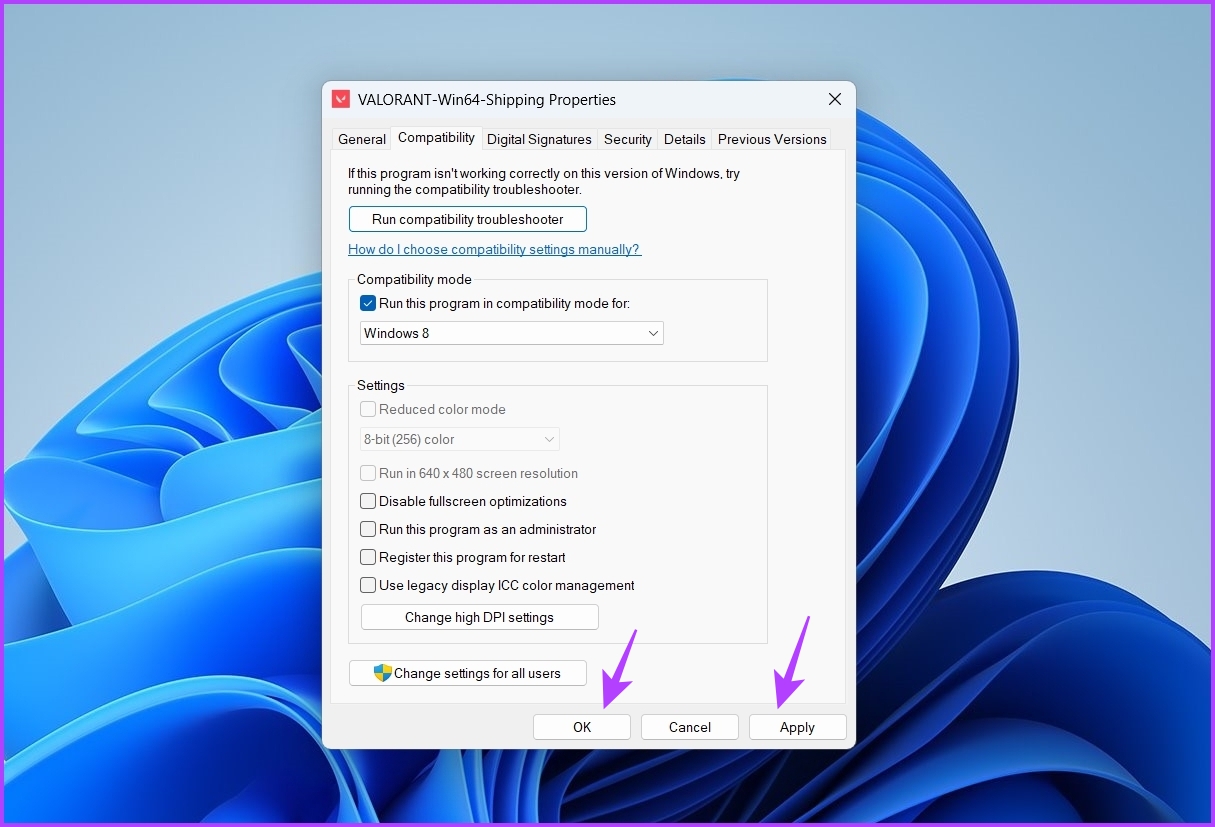Click Run compatibility troubleshooter
Viewport: 1215px width, 827px height.
(467, 219)
